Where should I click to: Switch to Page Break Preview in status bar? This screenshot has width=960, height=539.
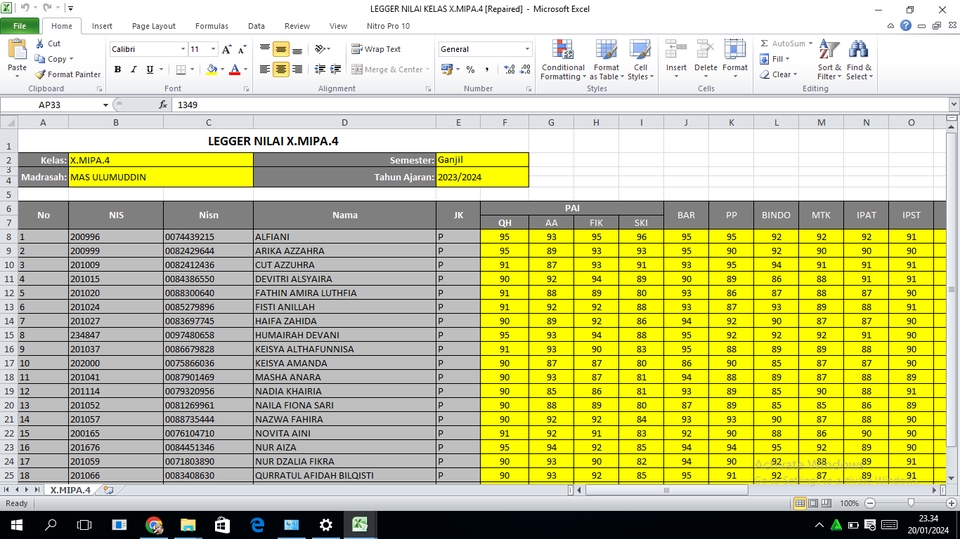point(827,503)
